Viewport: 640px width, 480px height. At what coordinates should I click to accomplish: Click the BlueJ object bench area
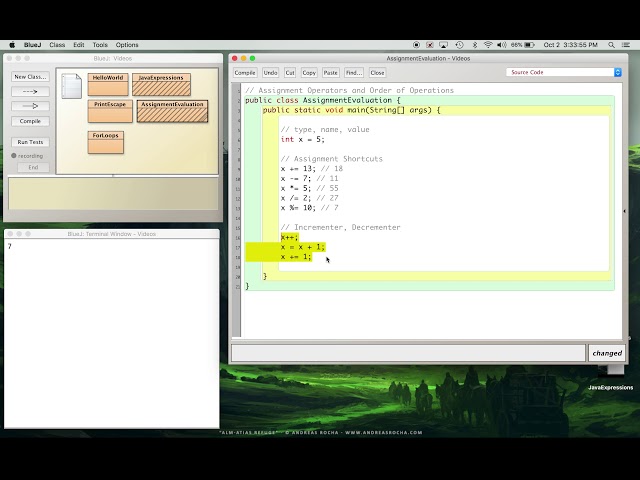pos(113,194)
